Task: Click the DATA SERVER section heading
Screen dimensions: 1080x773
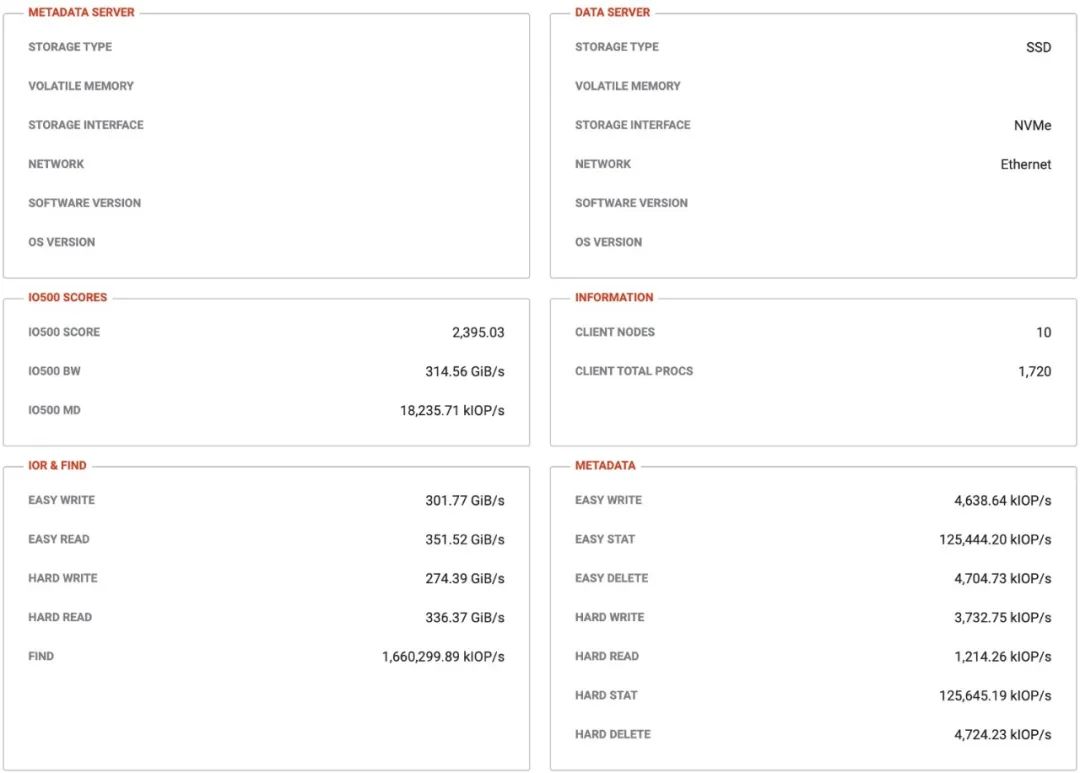Action: pyautogui.click(x=612, y=13)
